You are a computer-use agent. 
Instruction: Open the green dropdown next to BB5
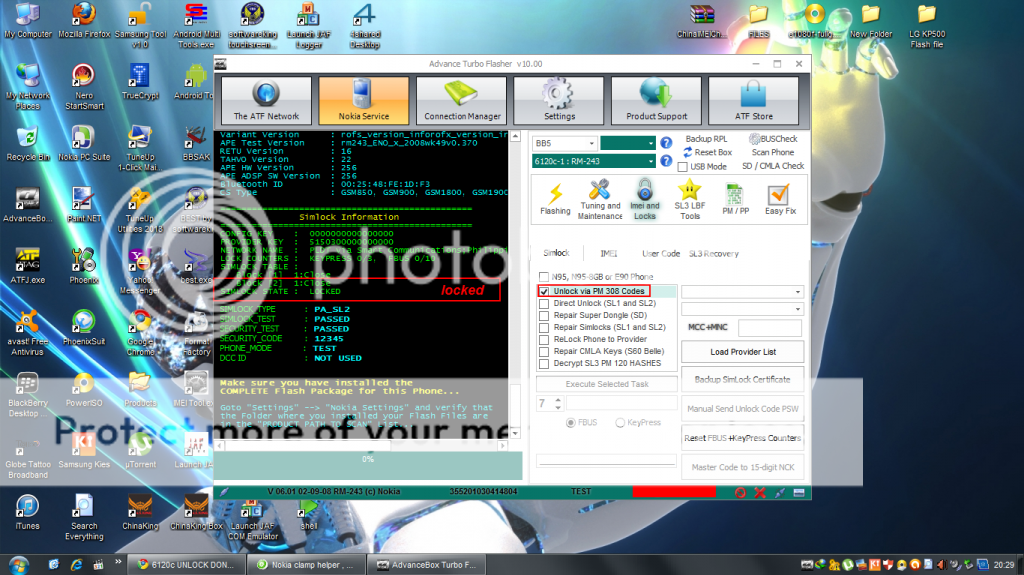pyautogui.click(x=628, y=143)
